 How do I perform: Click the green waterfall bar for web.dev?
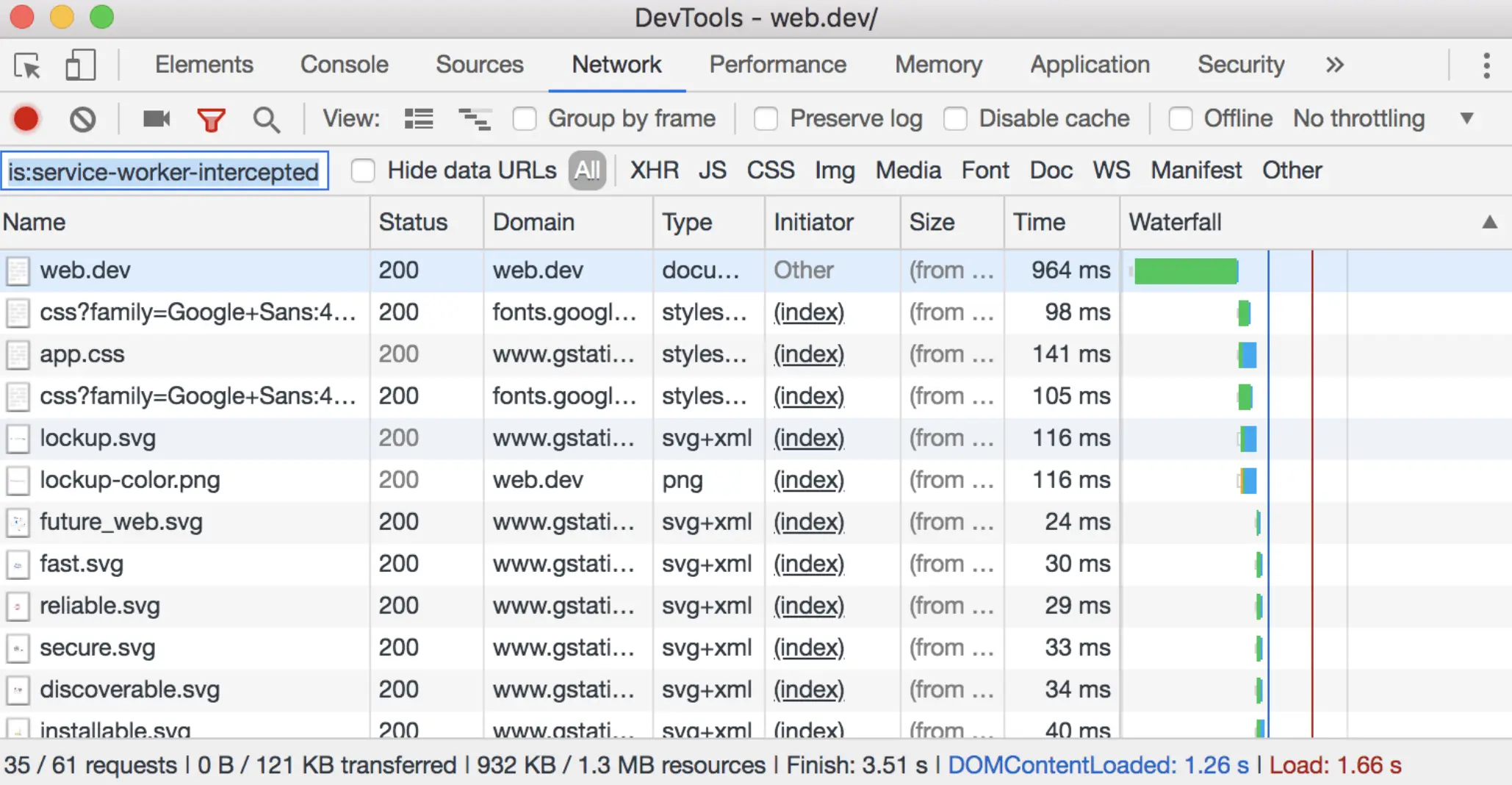pos(1186,270)
